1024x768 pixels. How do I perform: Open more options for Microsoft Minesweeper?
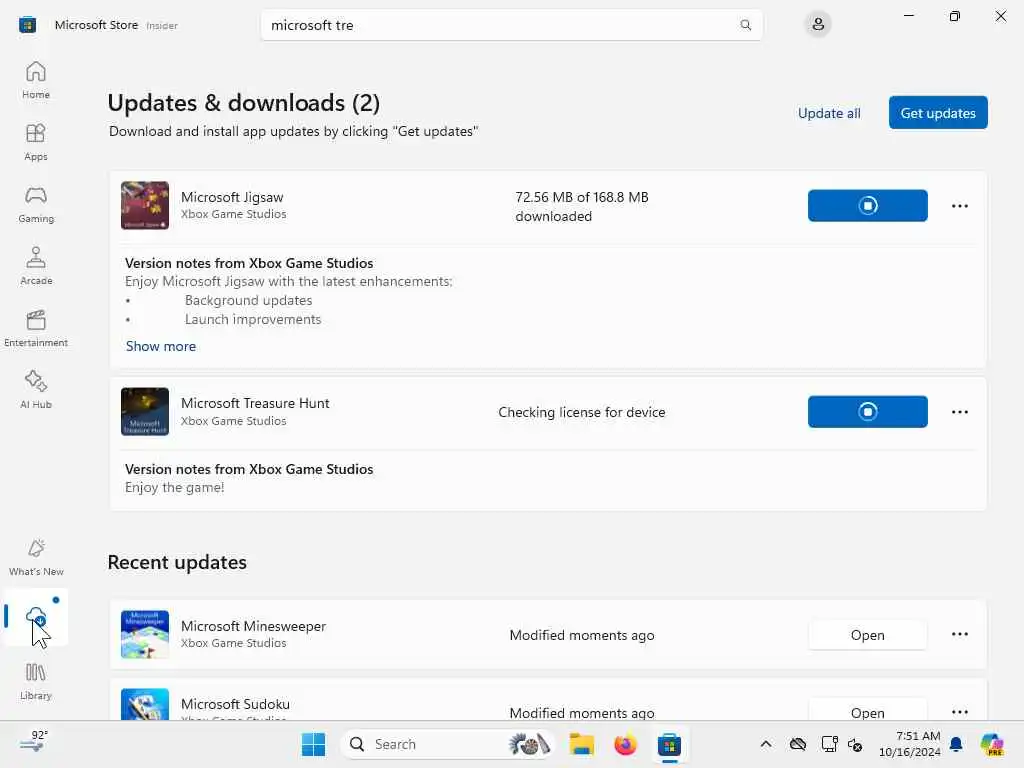tap(959, 634)
